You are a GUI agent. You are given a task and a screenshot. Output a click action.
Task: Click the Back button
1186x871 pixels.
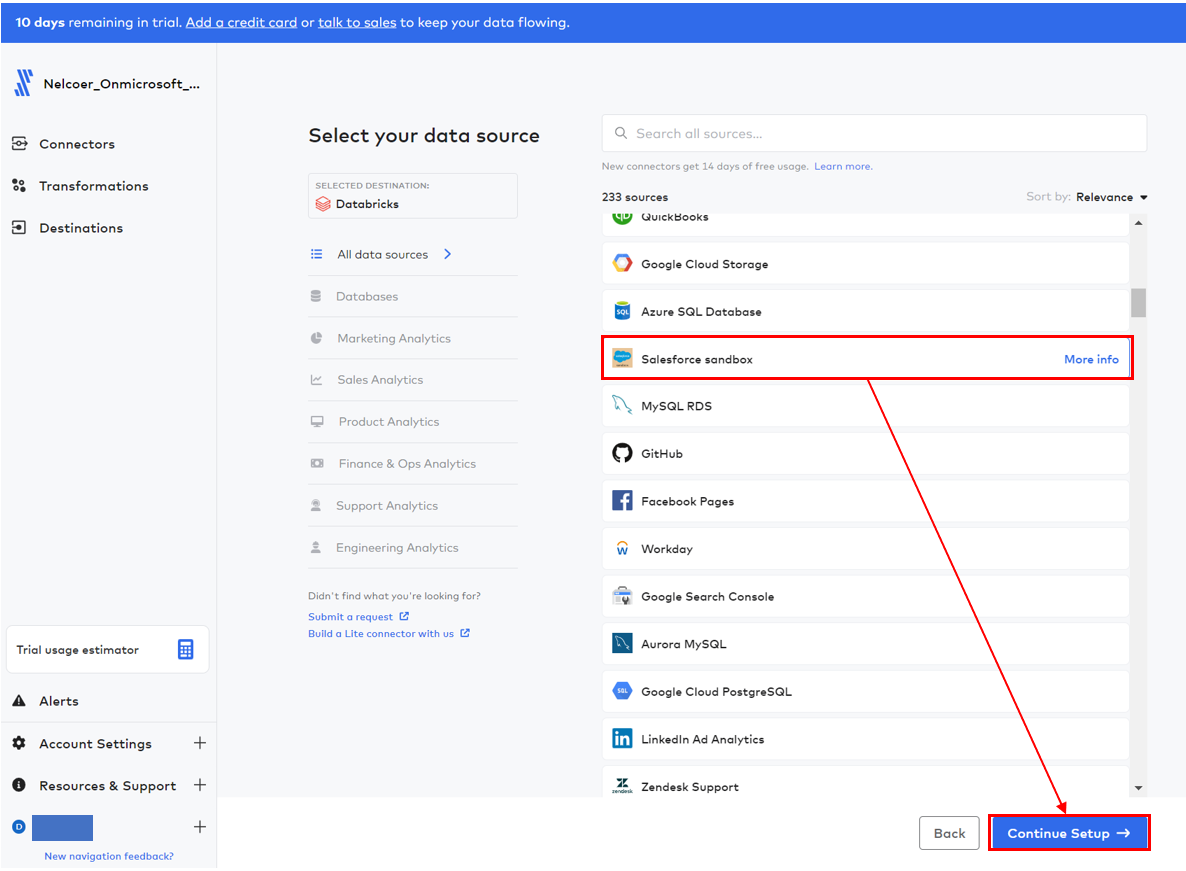(949, 833)
